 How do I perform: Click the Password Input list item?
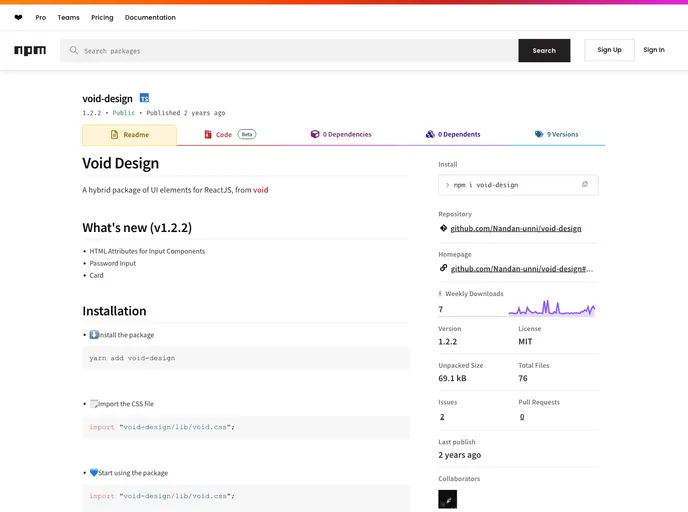click(x=113, y=263)
